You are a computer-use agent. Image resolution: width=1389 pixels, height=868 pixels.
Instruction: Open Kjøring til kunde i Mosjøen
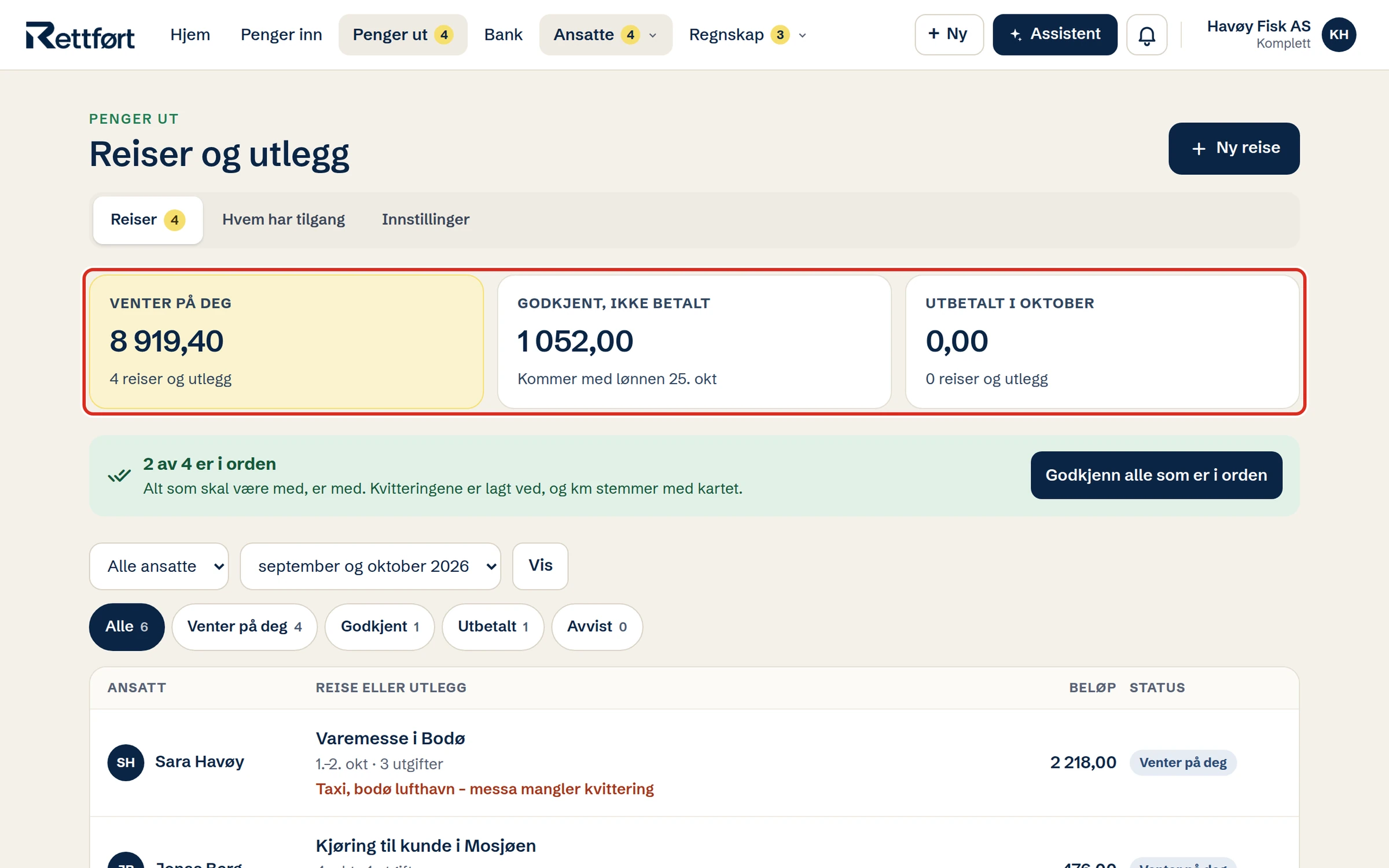tap(426, 846)
